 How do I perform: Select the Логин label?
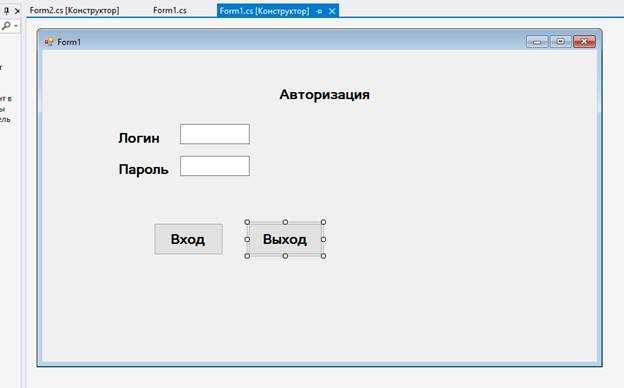click(x=139, y=138)
